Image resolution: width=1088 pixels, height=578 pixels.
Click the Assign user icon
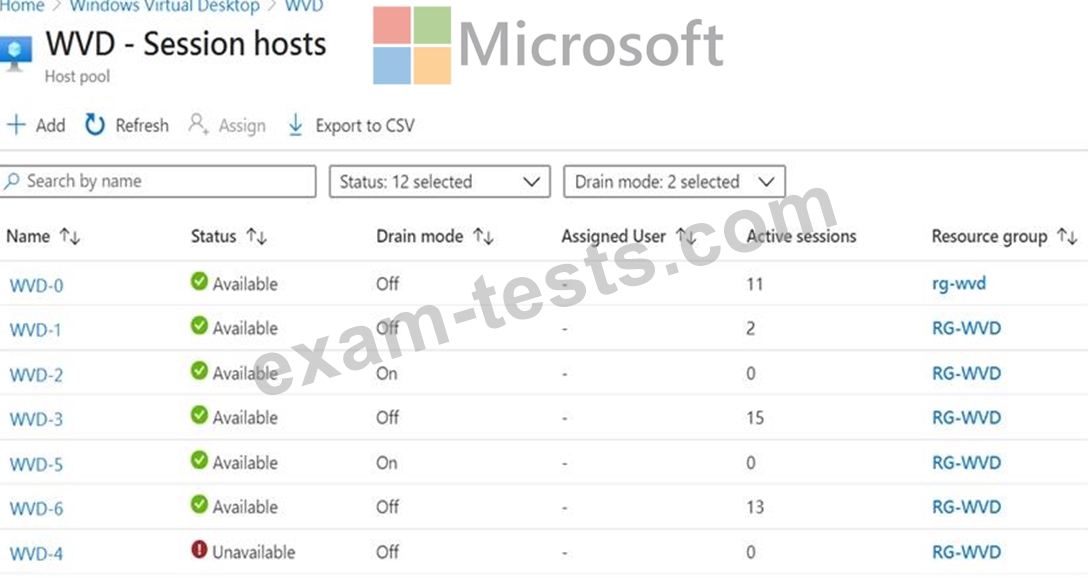[198, 125]
